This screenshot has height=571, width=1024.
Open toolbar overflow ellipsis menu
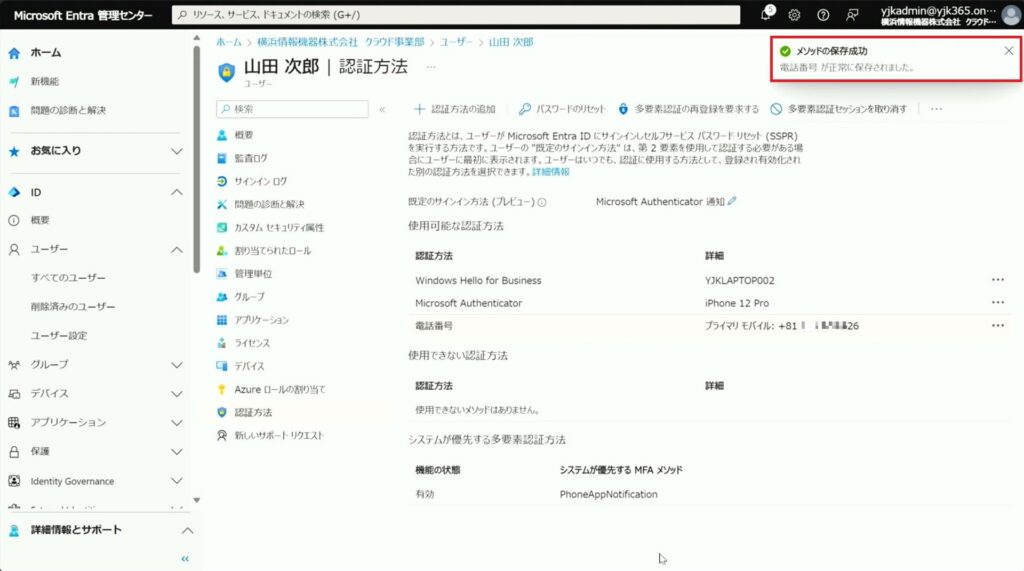pos(936,109)
